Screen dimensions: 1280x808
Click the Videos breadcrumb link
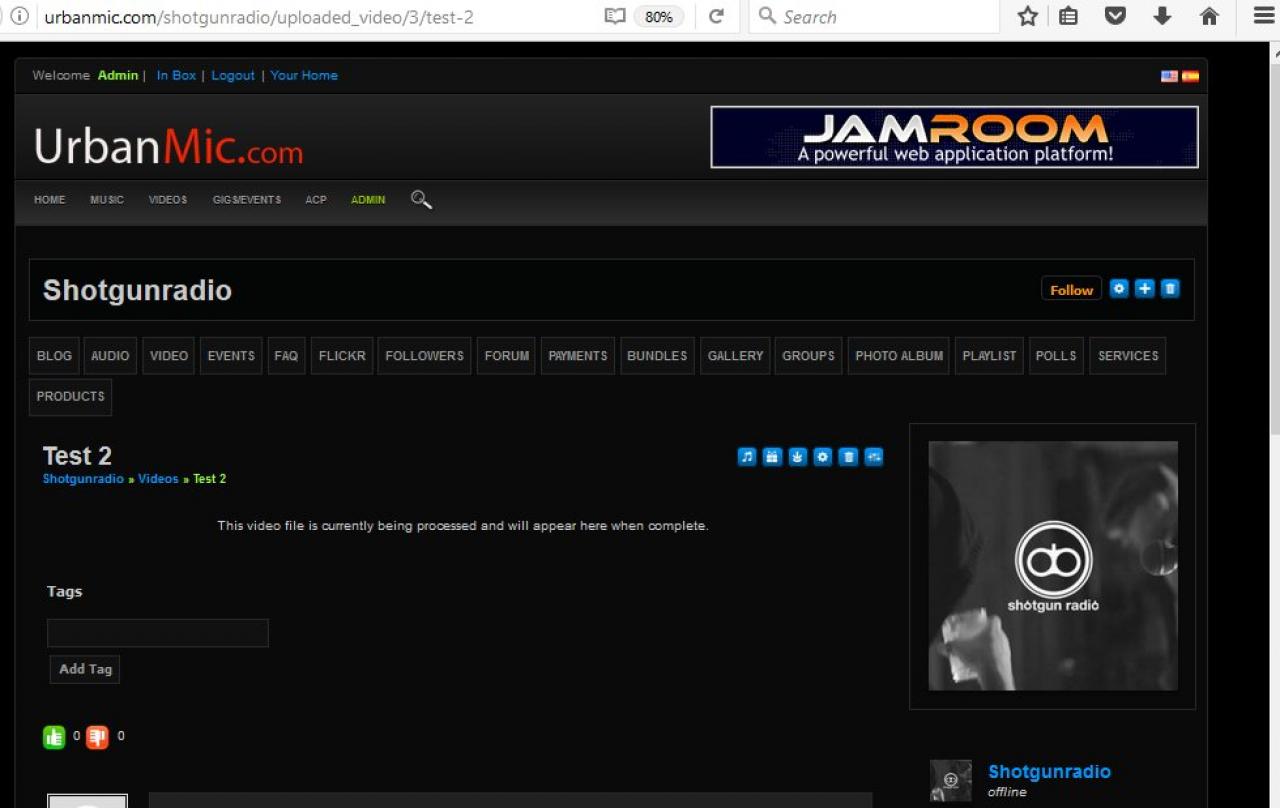tap(158, 479)
